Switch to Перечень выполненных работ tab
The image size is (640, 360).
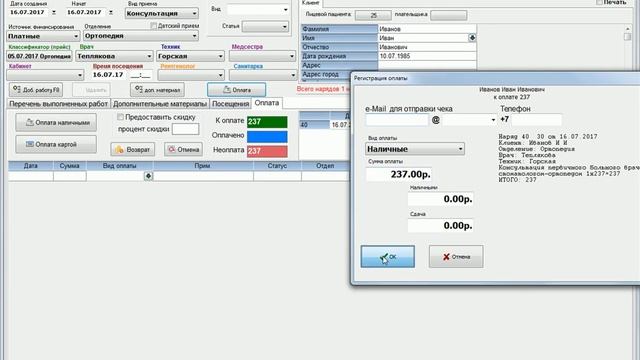(x=59, y=104)
